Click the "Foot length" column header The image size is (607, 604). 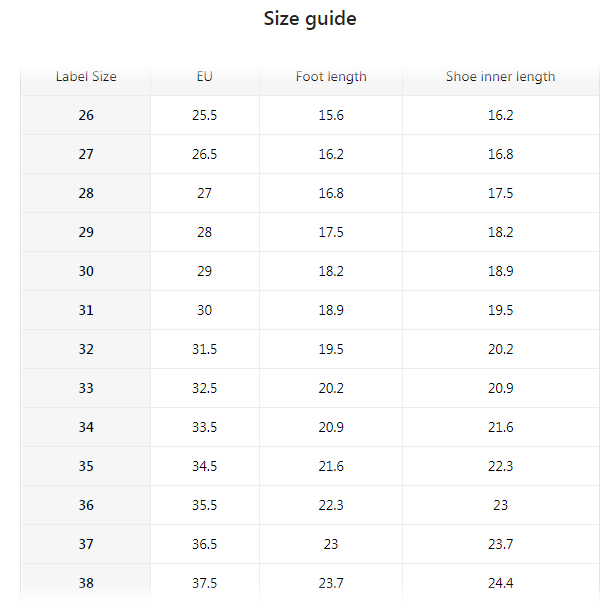(x=331, y=77)
